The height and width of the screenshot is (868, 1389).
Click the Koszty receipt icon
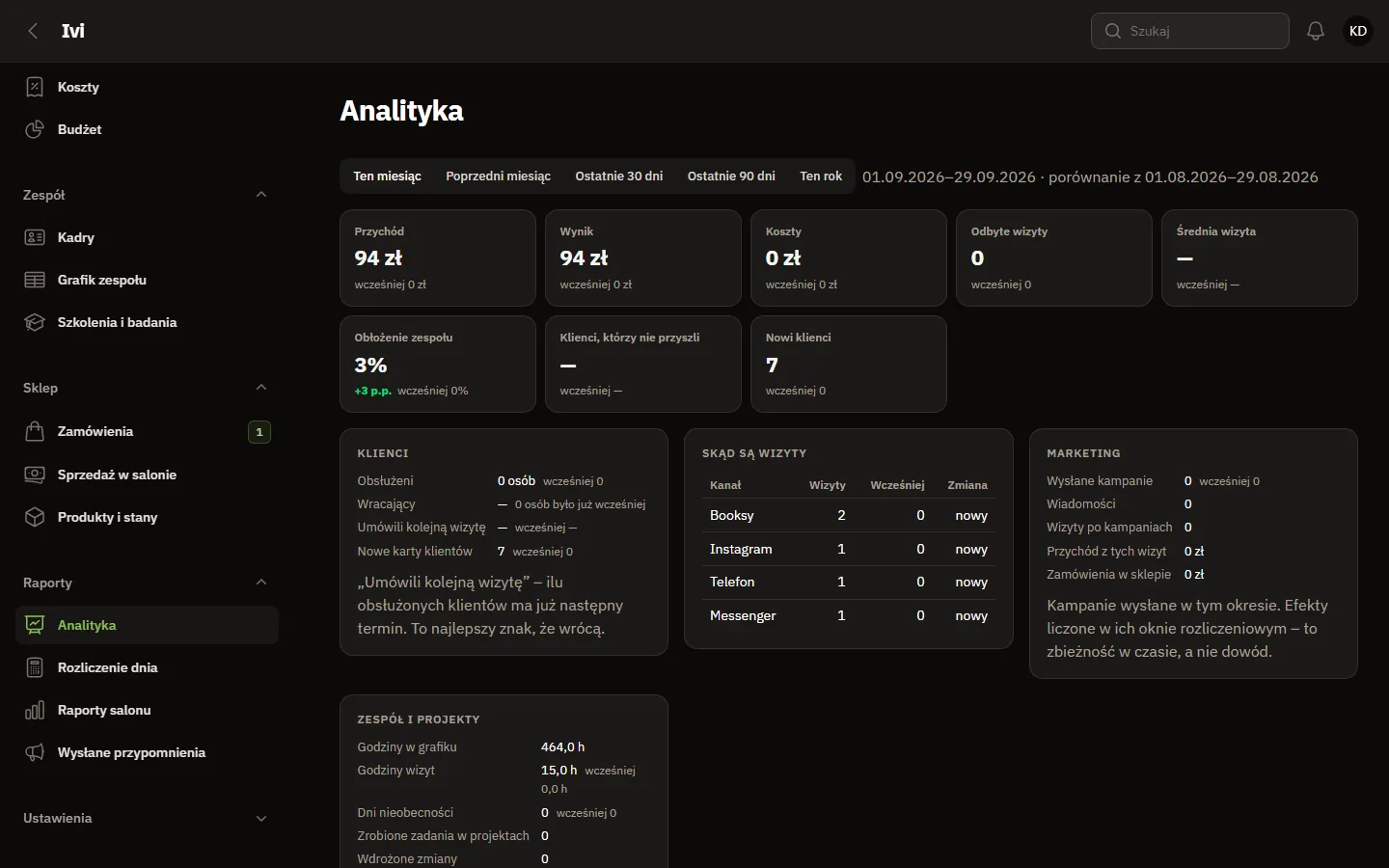click(x=35, y=87)
